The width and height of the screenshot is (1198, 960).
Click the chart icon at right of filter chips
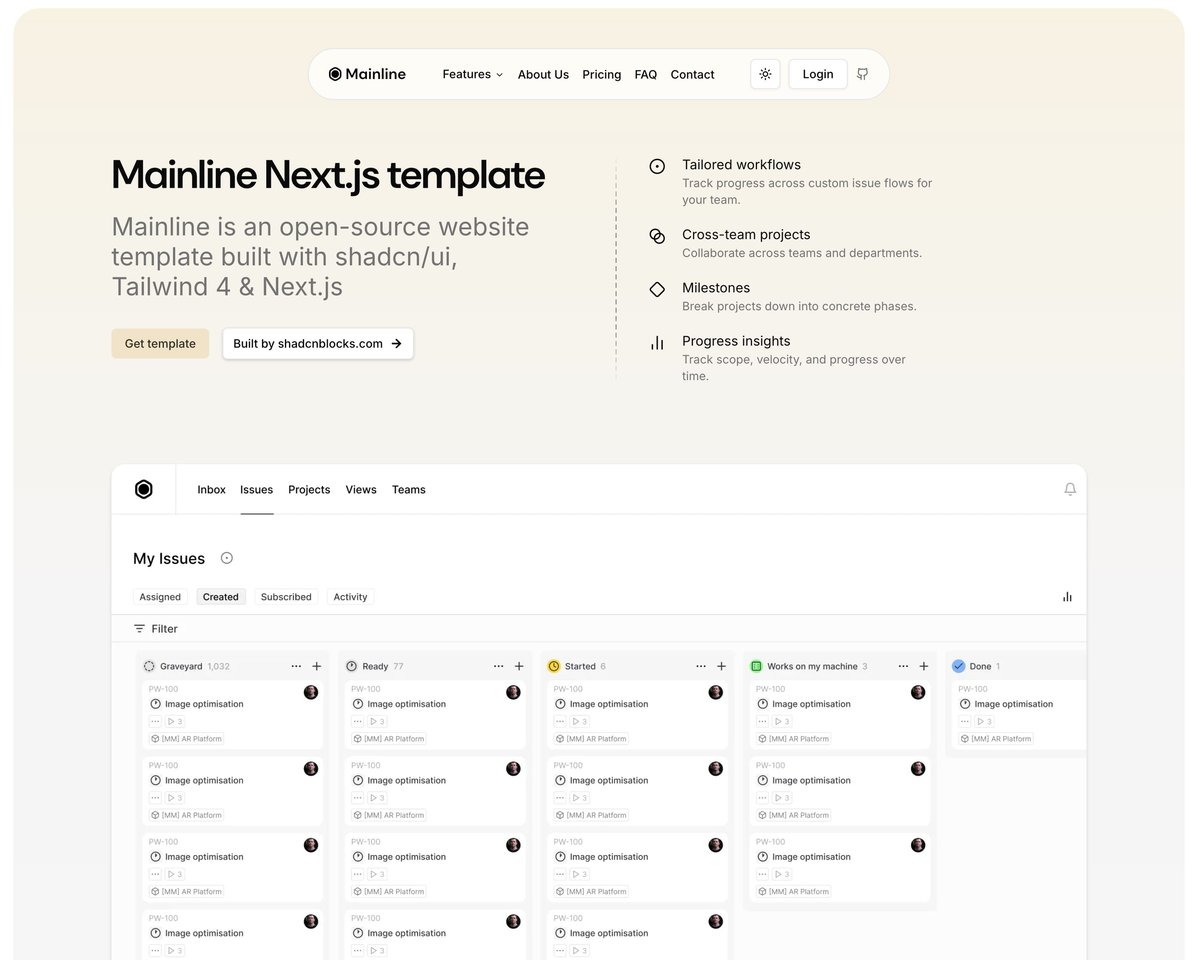(1067, 597)
